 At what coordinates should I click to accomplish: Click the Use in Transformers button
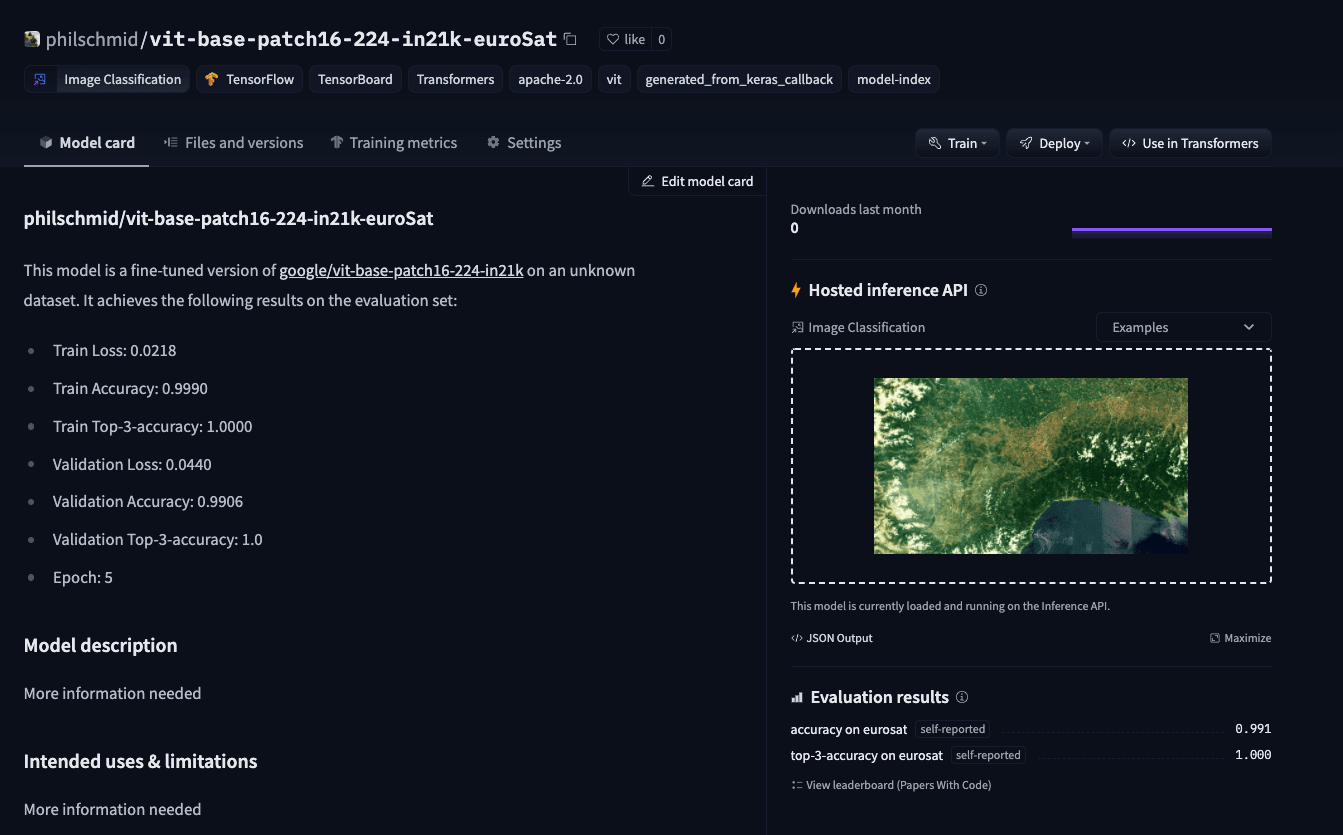coord(1190,143)
